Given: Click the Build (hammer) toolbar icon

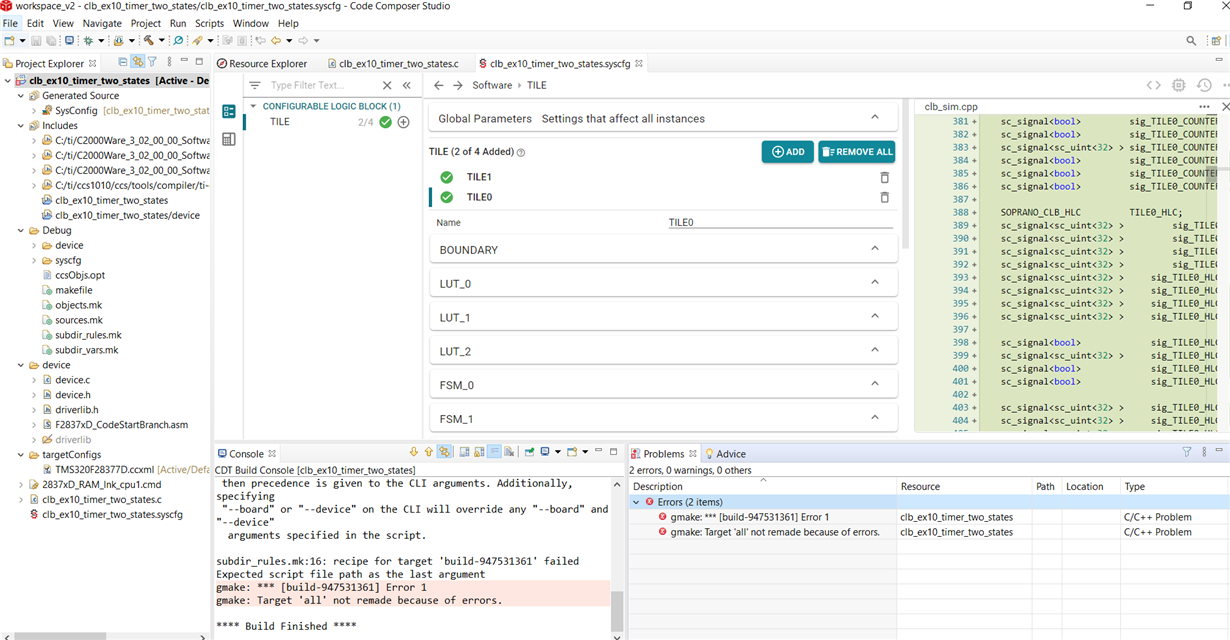Looking at the screenshot, I should [x=148, y=41].
